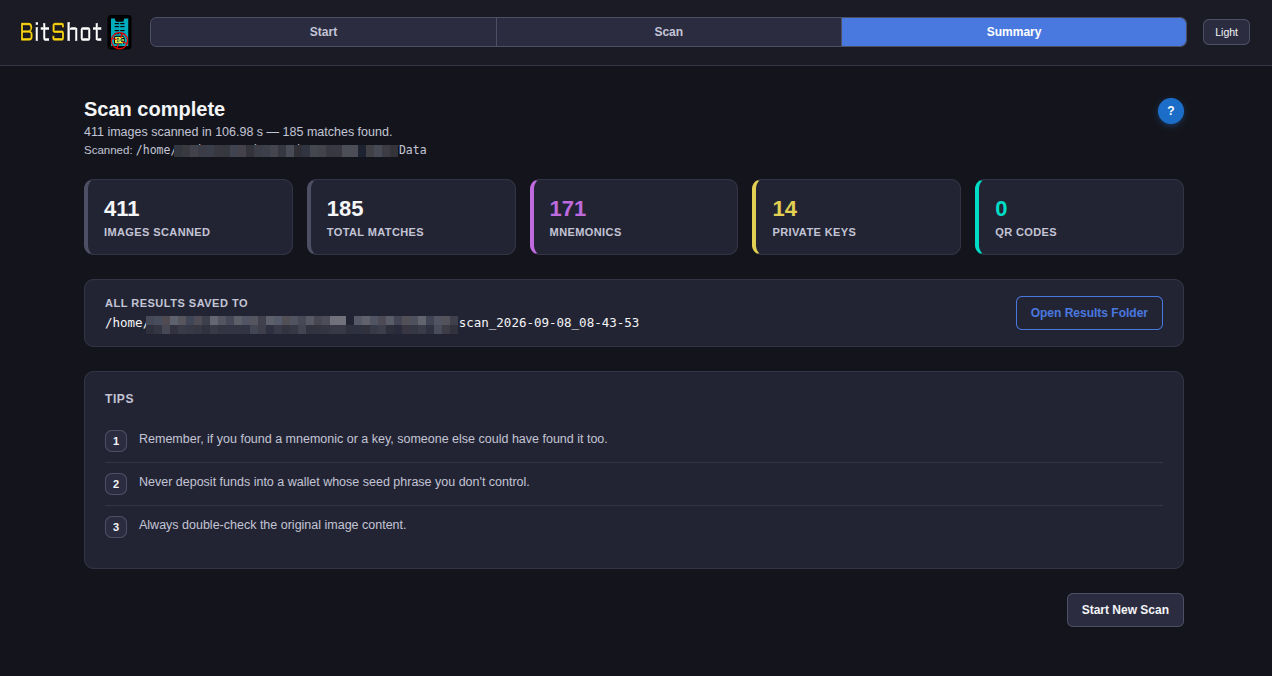Click the '411 images scanned in 106.98 s' line
The height and width of the screenshot is (676, 1272).
pos(238,131)
